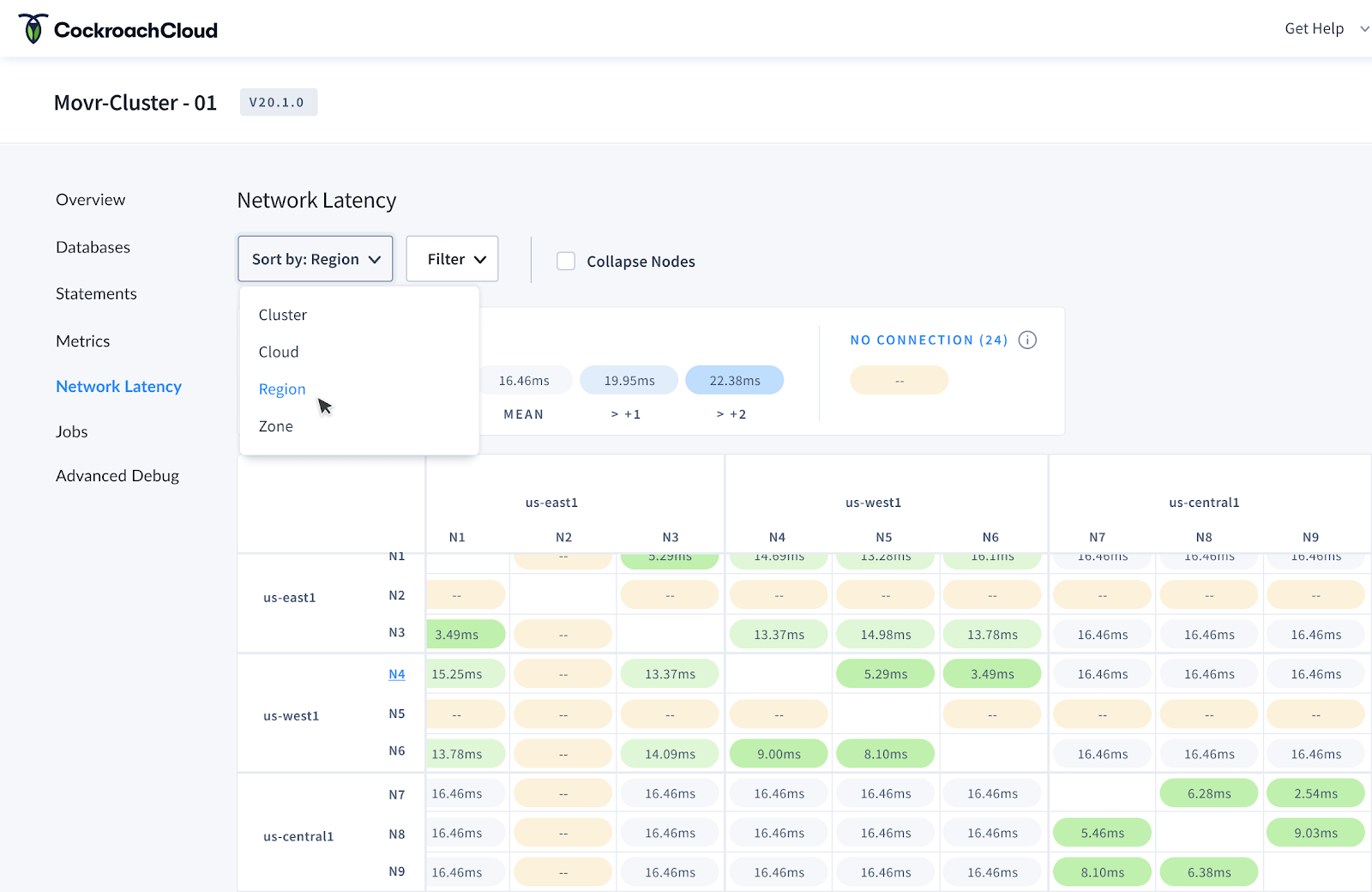Select Zone in the sort menu
The height and width of the screenshot is (892, 1372).
(276, 426)
